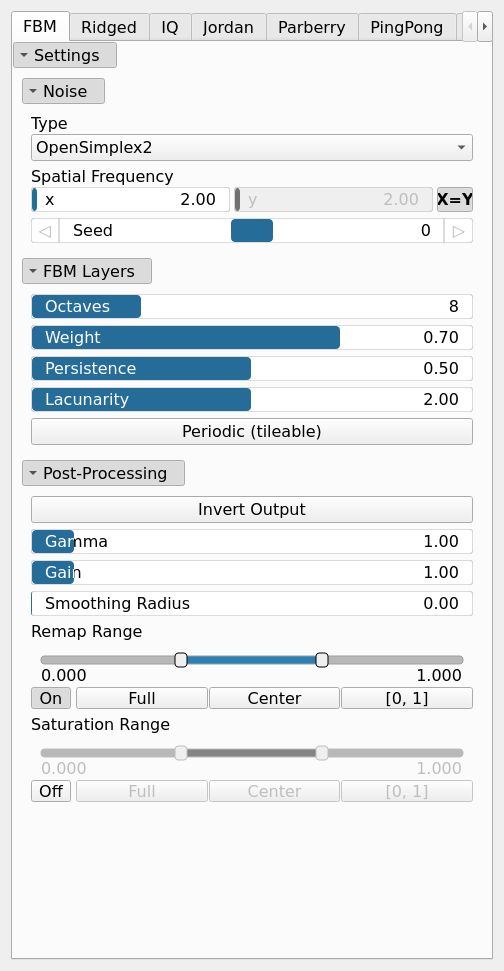Click the Seed decrement left arrow
This screenshot has height=971, width=504.
pos(45,230)
